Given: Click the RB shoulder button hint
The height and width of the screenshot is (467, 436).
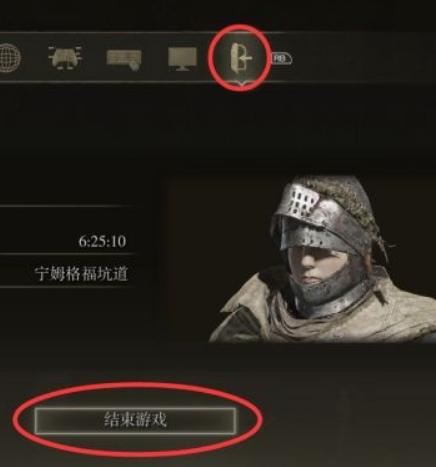Looking at the screenshot, I should click(282, 58).
